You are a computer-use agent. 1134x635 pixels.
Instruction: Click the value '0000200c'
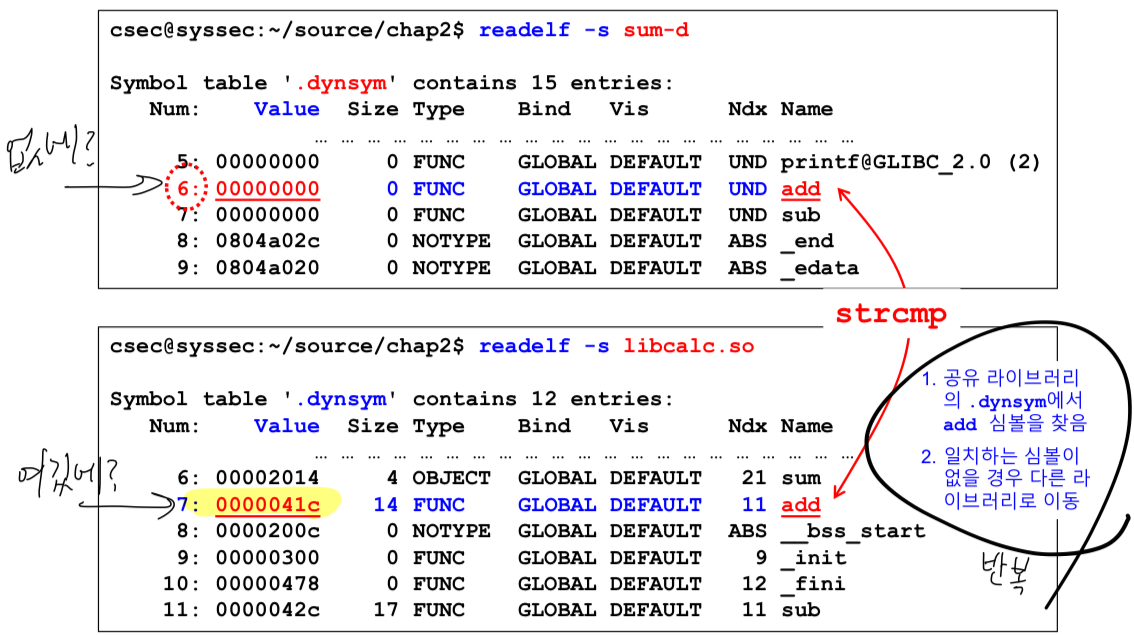pos(268,531)
